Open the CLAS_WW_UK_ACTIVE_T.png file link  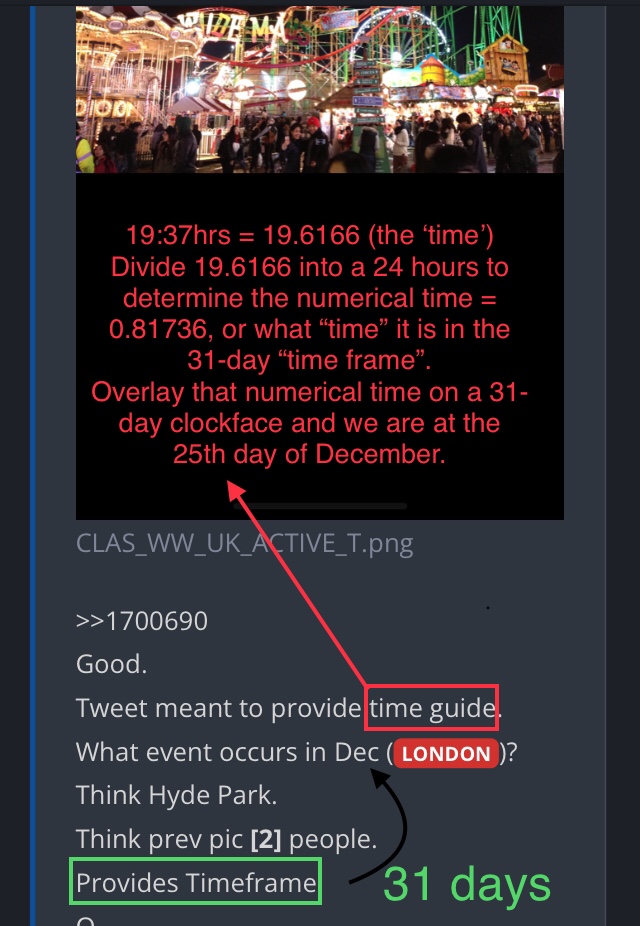(244, 544)
